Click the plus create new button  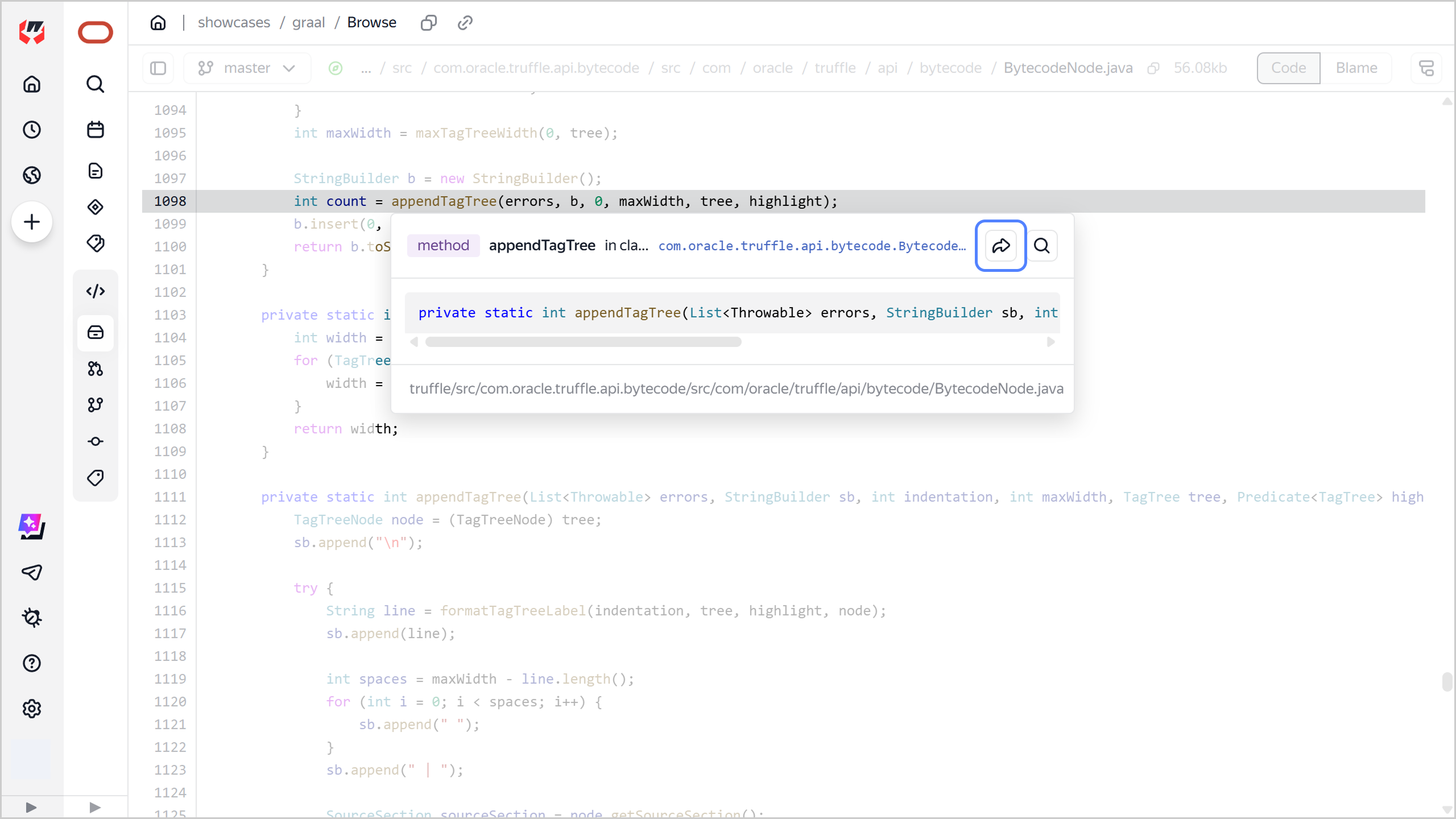point(32,222)
